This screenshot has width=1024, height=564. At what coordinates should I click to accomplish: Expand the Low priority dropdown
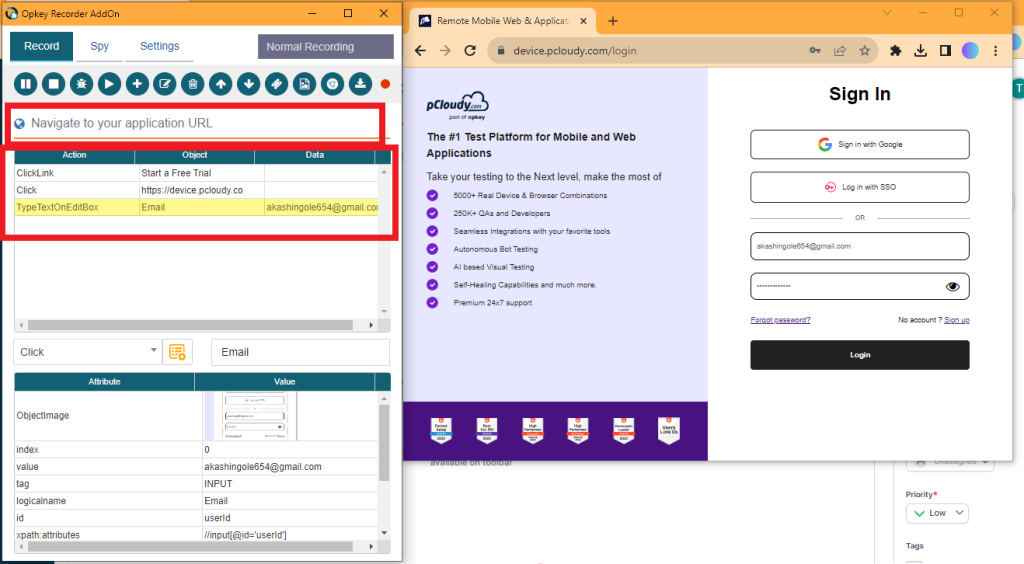pyautogui.click(x=937, y=513)
